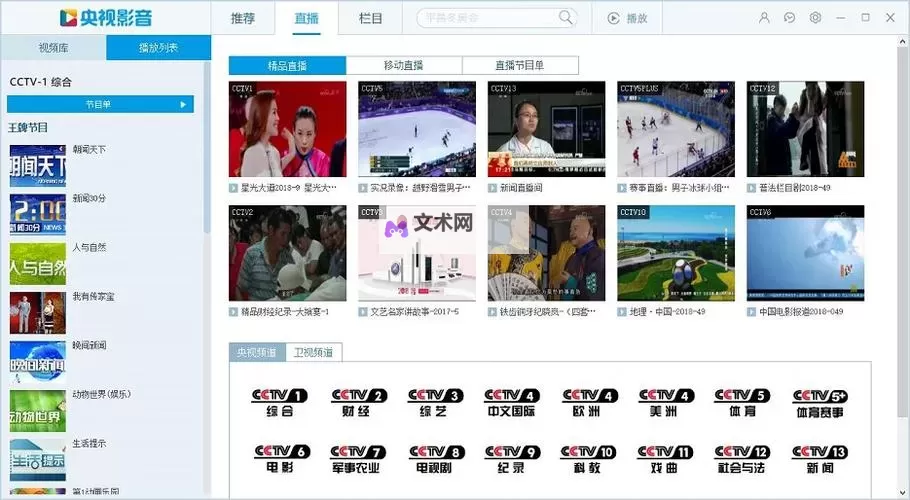Open CCTV-10 科教 channel logo
The height and width of the screenshot is (500, 910).
point(588,459)
